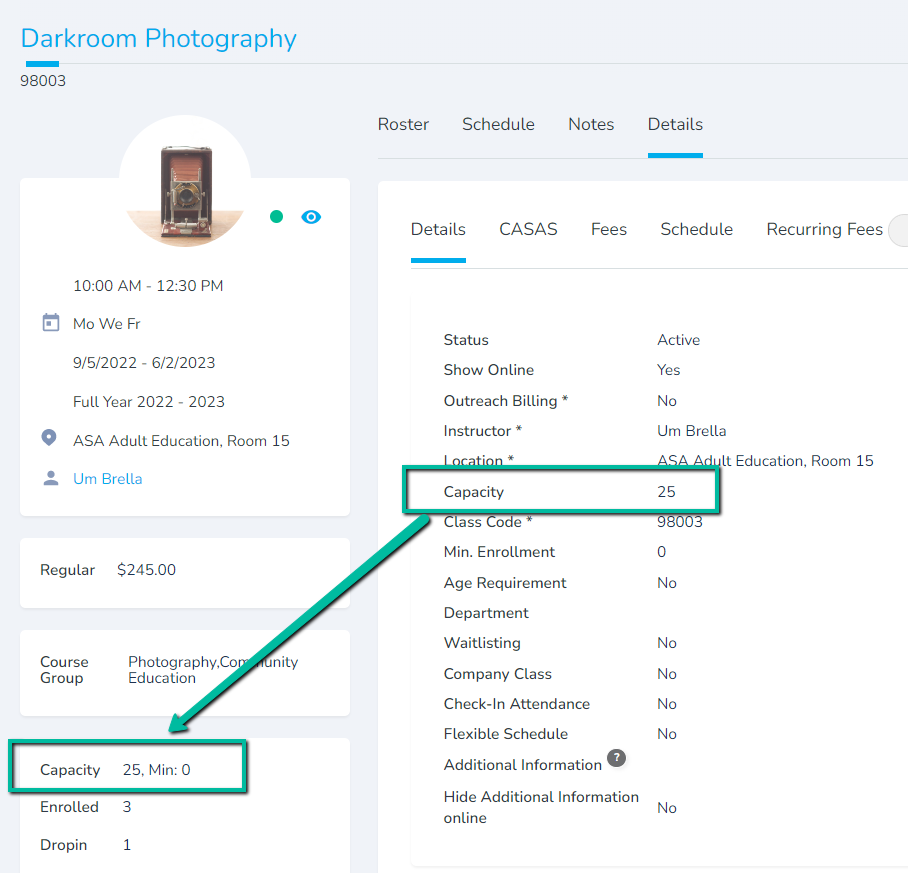Select the top-level Details tab beside Notes
This screenshot has width=908, height=873.
675,125
